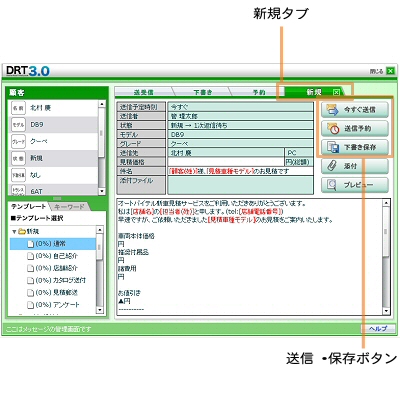
Task: Click the 送信予約 schedule send button
Action: [355, 128]
